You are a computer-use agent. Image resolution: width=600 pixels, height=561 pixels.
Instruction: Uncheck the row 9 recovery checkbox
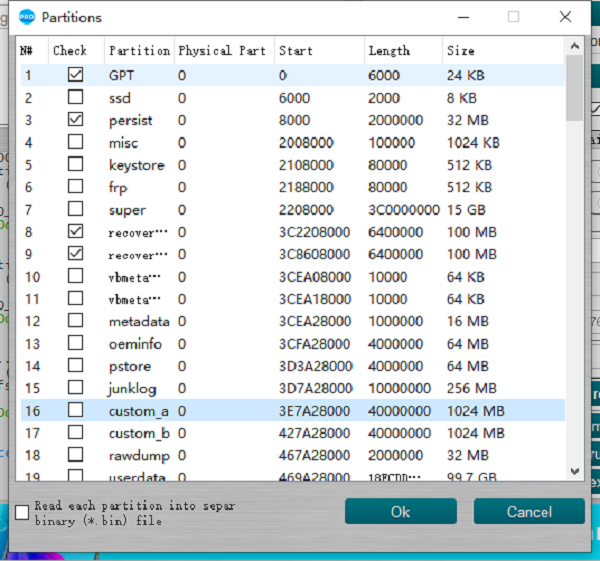click(x=75, y=253)
